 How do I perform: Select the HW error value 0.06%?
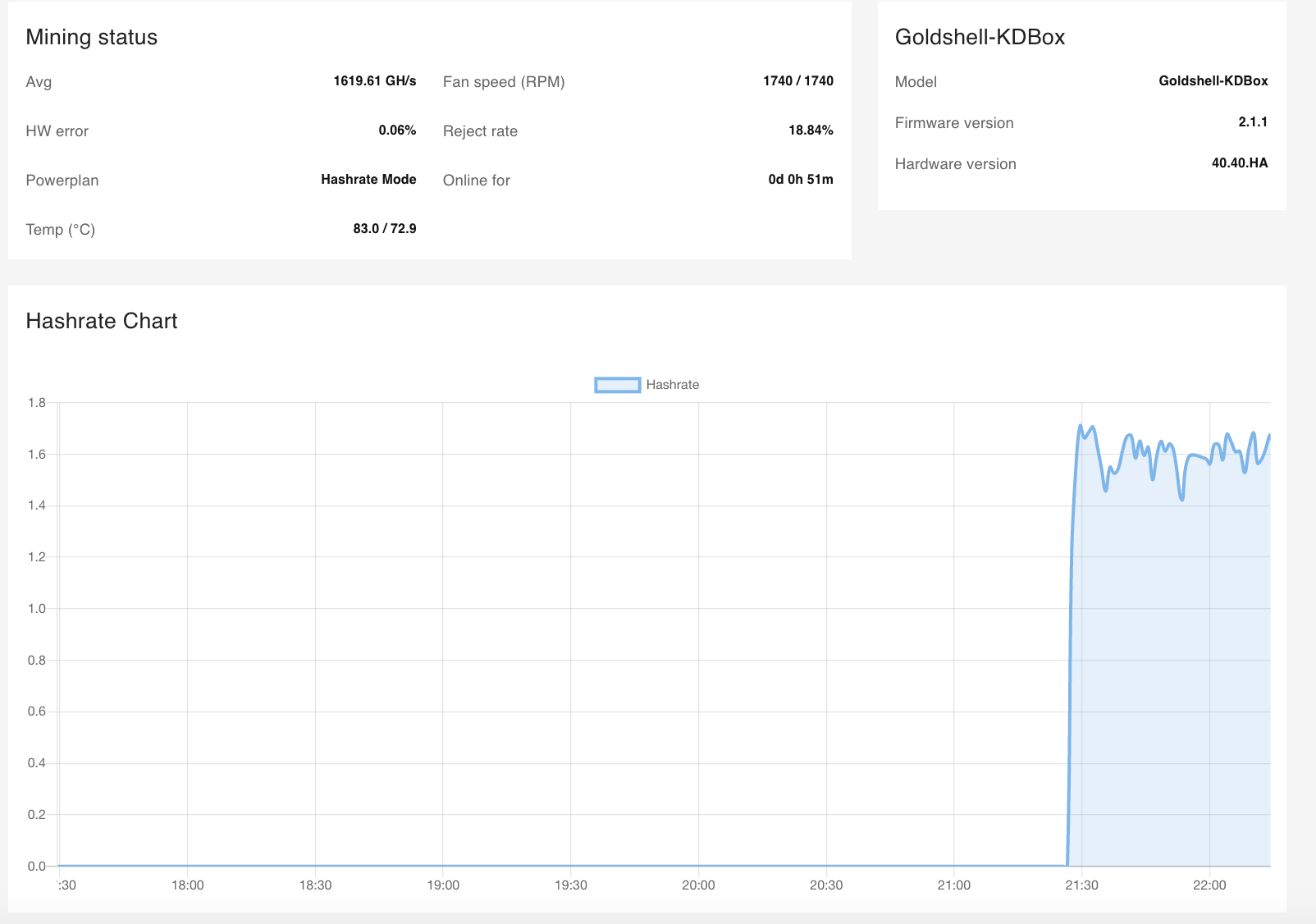[x=397, y=130]
